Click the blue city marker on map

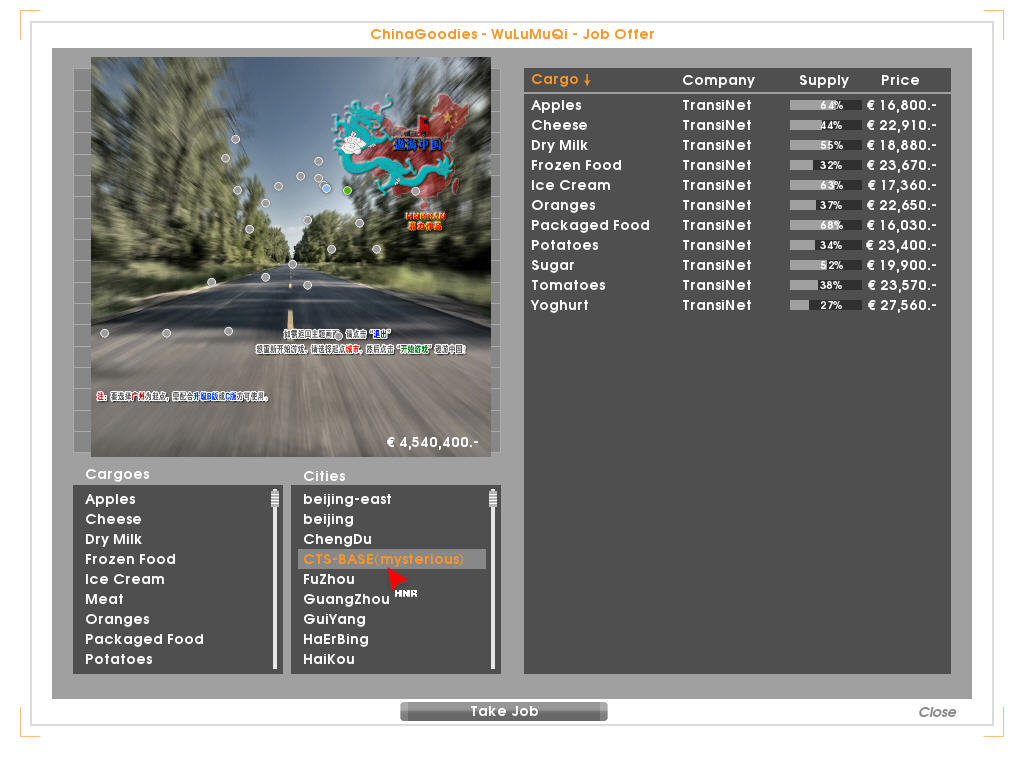tap(327, 188)
